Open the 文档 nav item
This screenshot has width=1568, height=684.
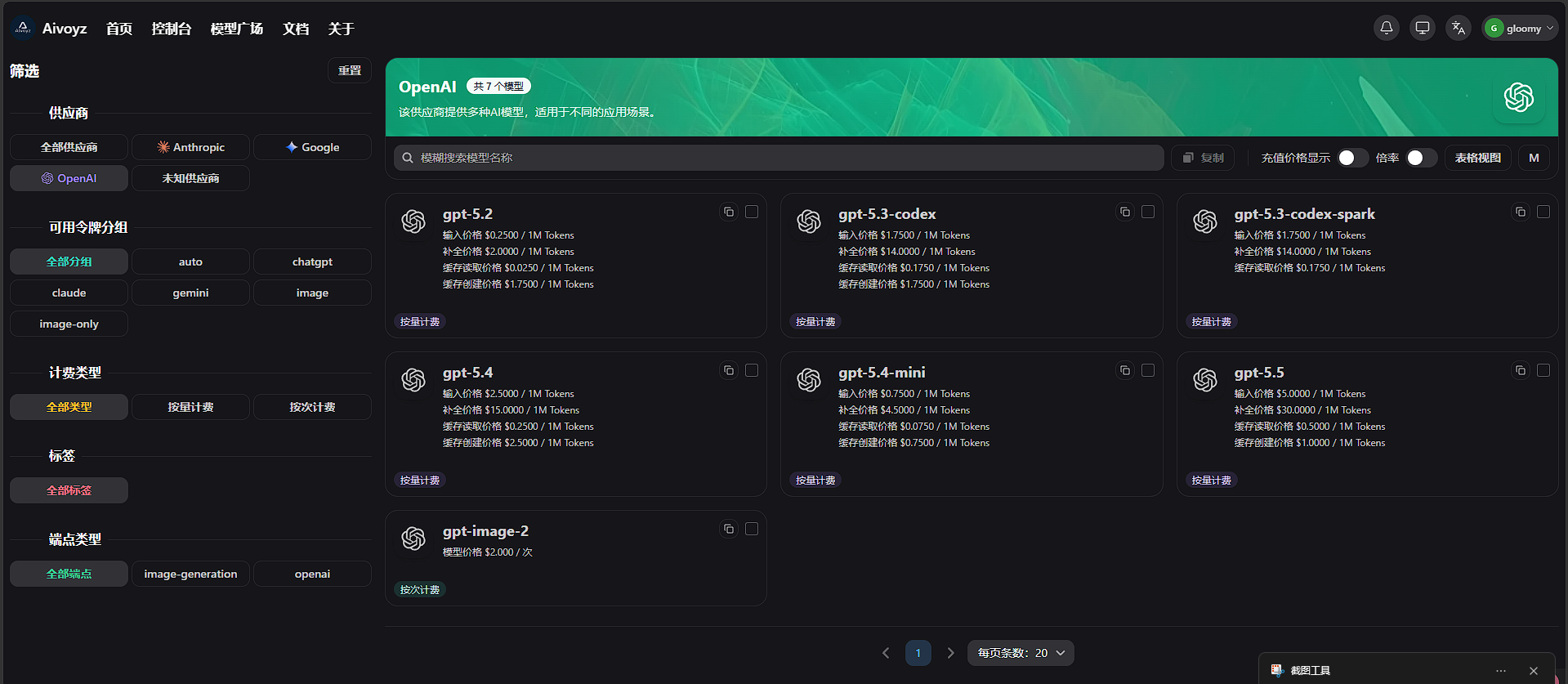point(296,29)
